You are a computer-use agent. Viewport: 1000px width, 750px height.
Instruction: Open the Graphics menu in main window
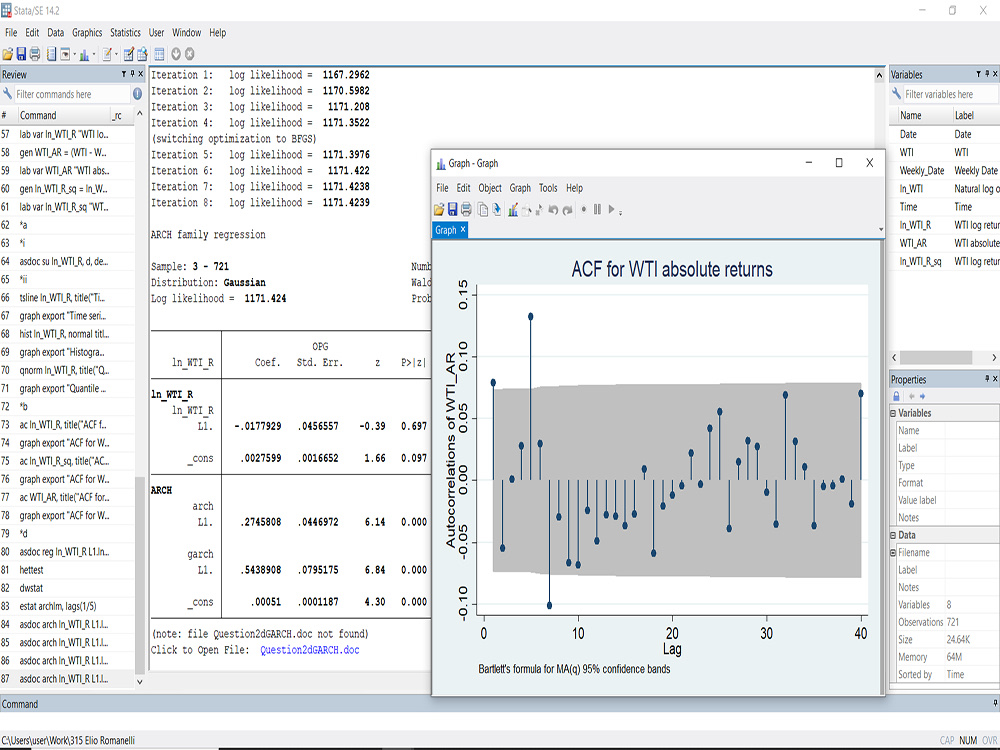[87, 33]
